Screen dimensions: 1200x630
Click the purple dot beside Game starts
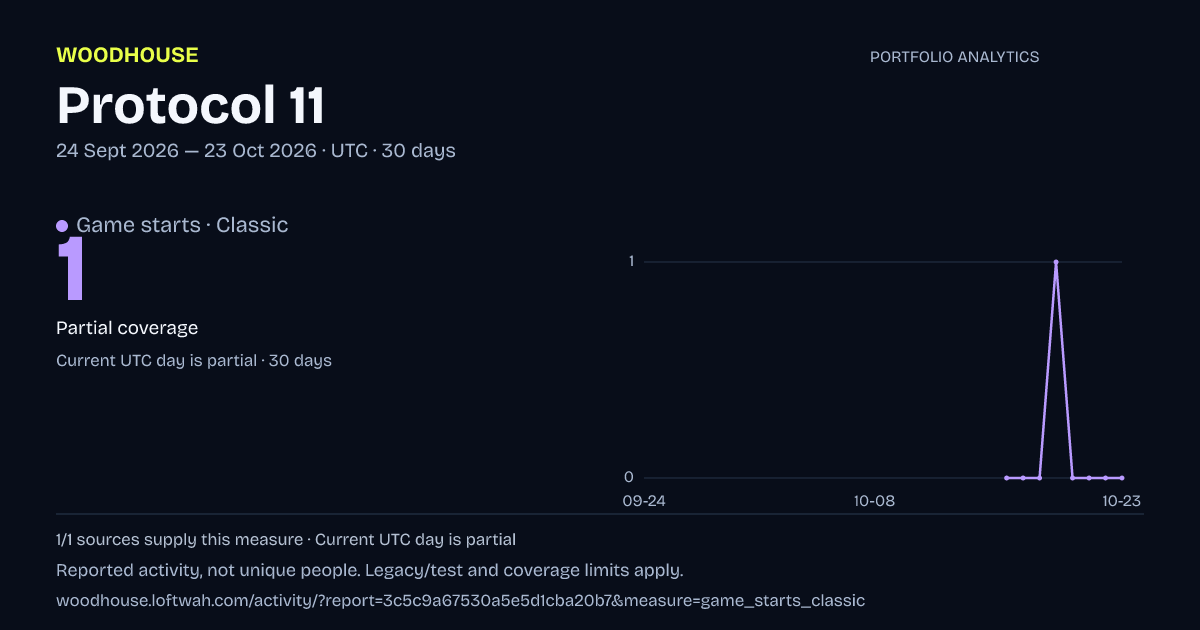tap(62, 226)
